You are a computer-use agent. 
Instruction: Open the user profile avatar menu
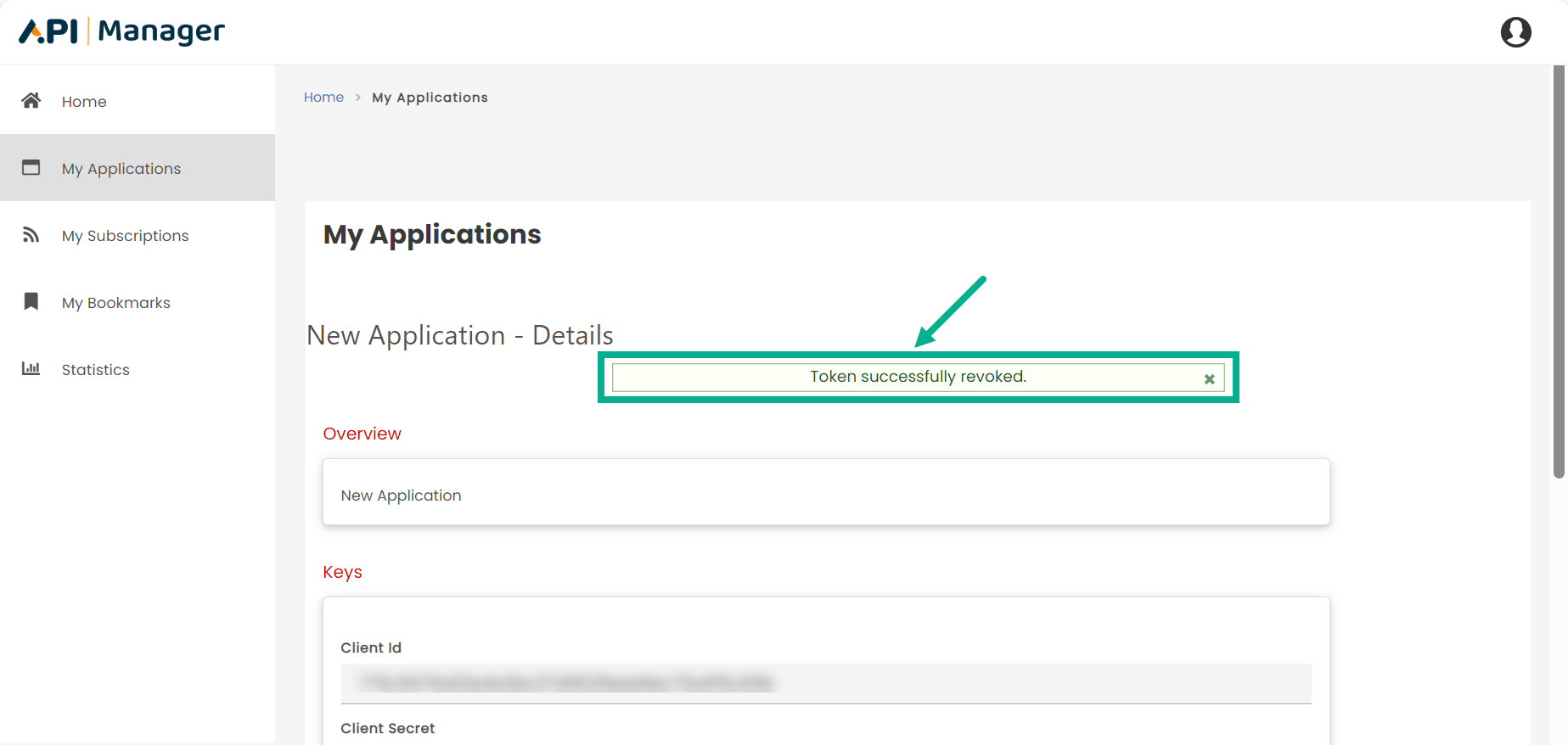[x=1515, y=32]
